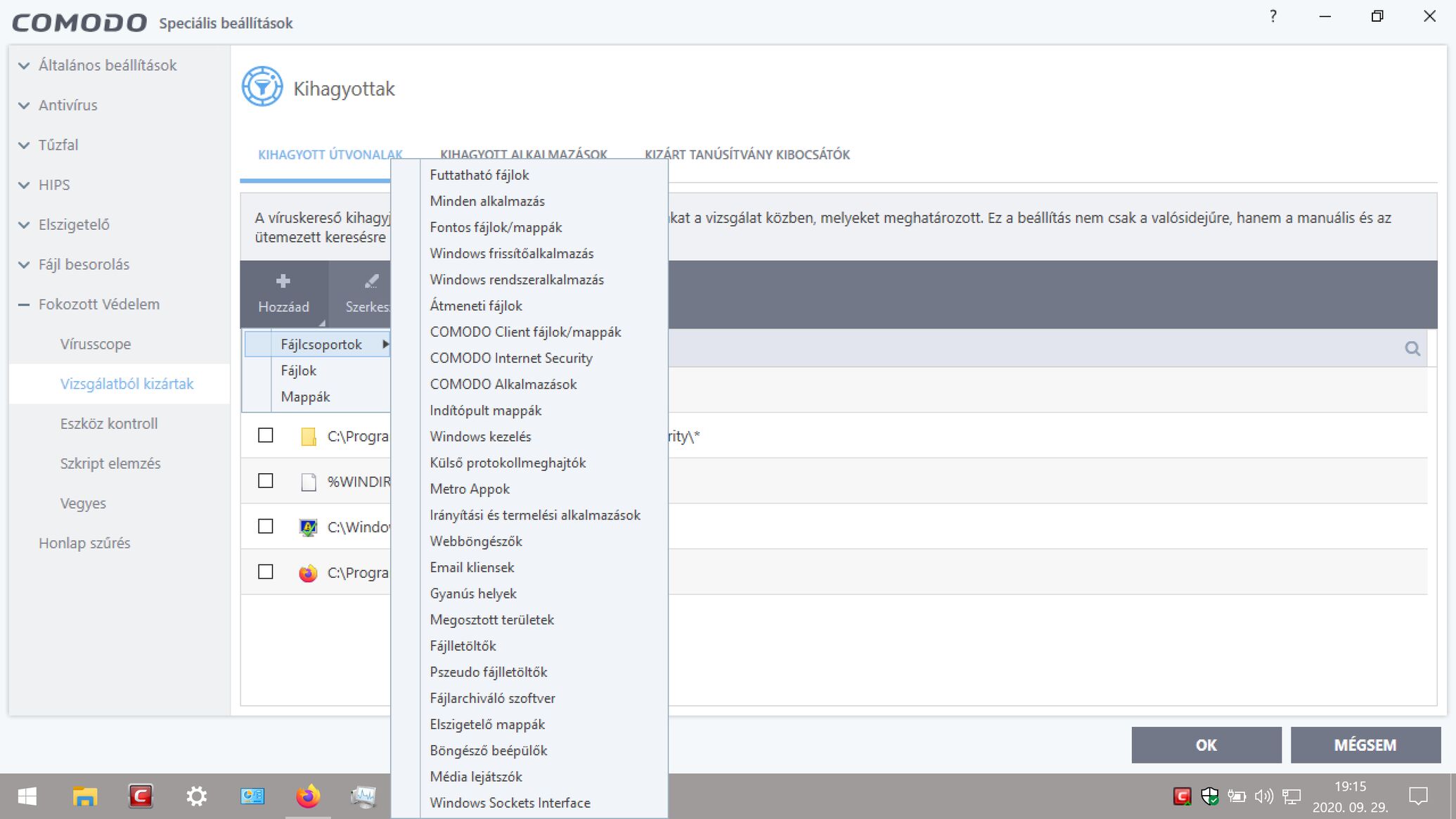Viewport: 1456px width, 819px height.
Task: Click the network tray icon
Action: click(x=1291, y=796)
